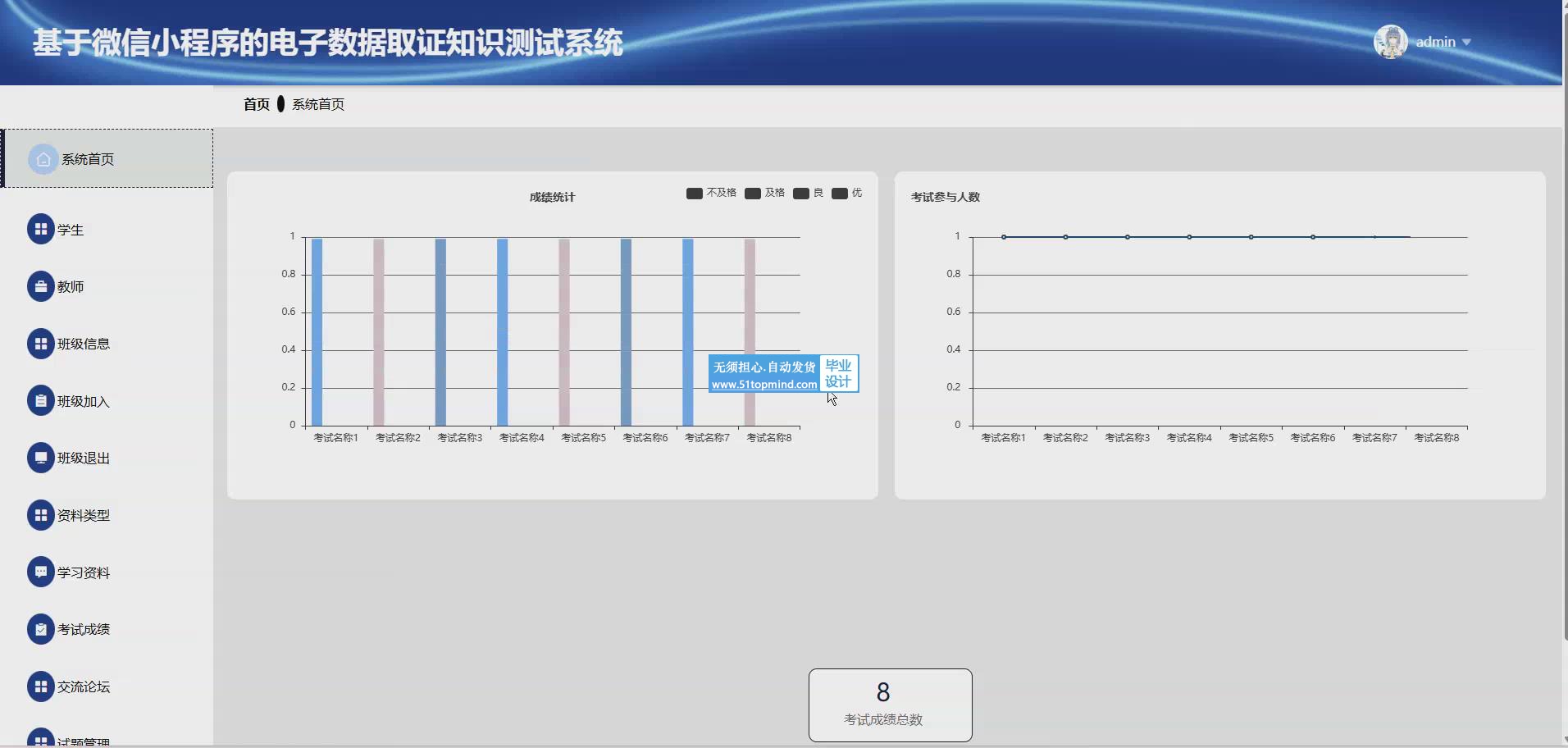This screenshot has height=748, width=1568.
Task: Click the briefcase icon for 教师
Action: (40, 287)
